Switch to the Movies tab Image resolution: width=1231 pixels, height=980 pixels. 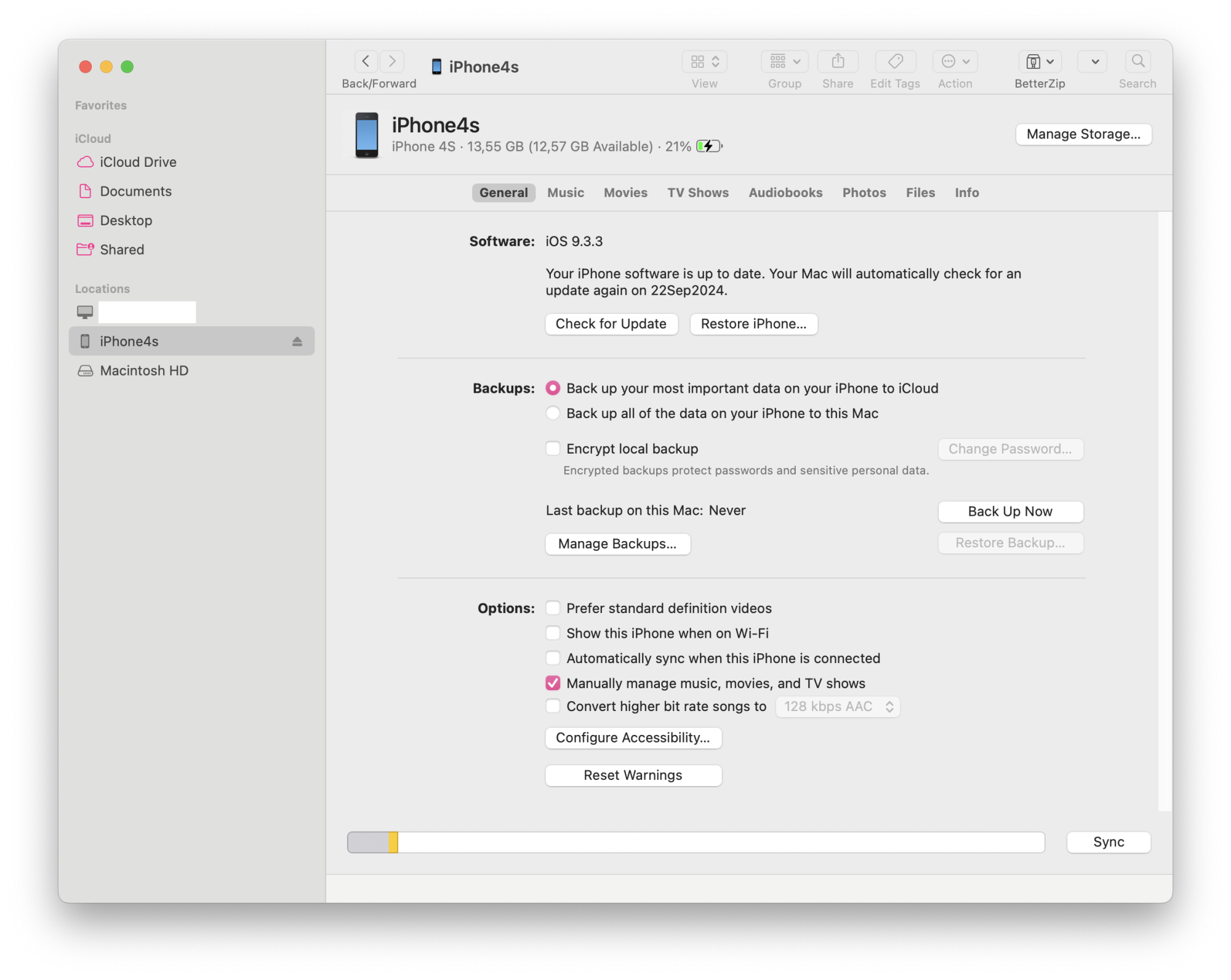[625, 193]
